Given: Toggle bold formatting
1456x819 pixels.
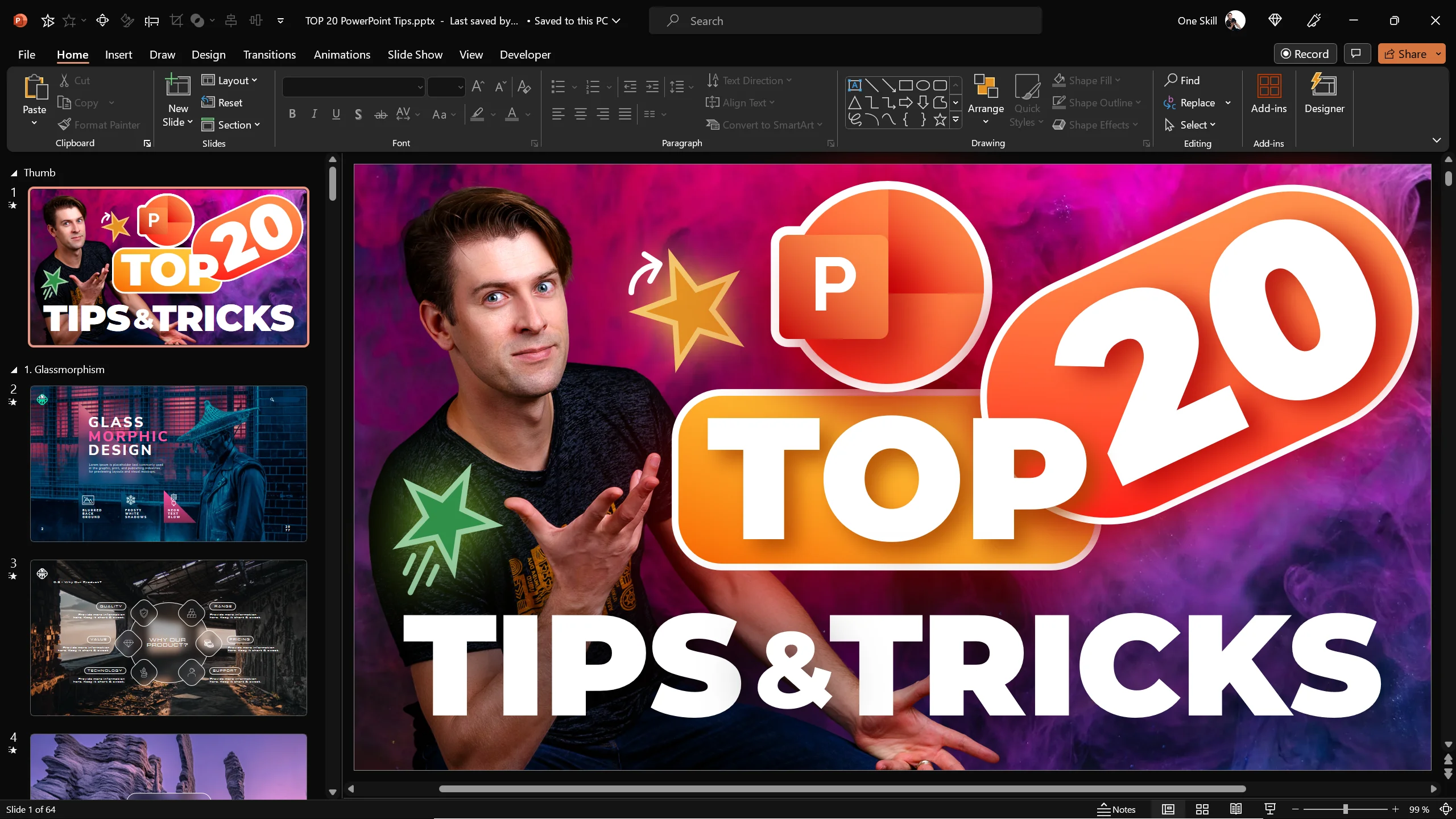Looking at the screenshot, I should coord(292,114).
